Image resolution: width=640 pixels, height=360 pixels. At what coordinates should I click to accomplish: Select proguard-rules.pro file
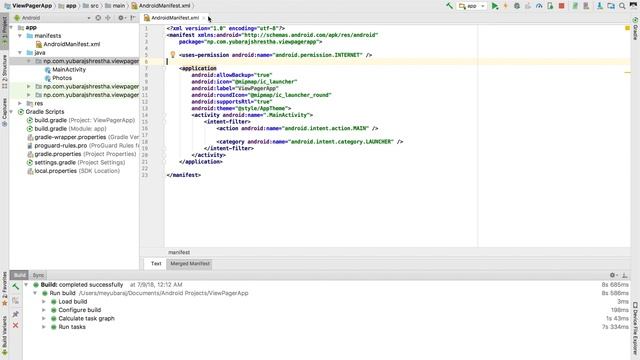[x=83, y=146]
